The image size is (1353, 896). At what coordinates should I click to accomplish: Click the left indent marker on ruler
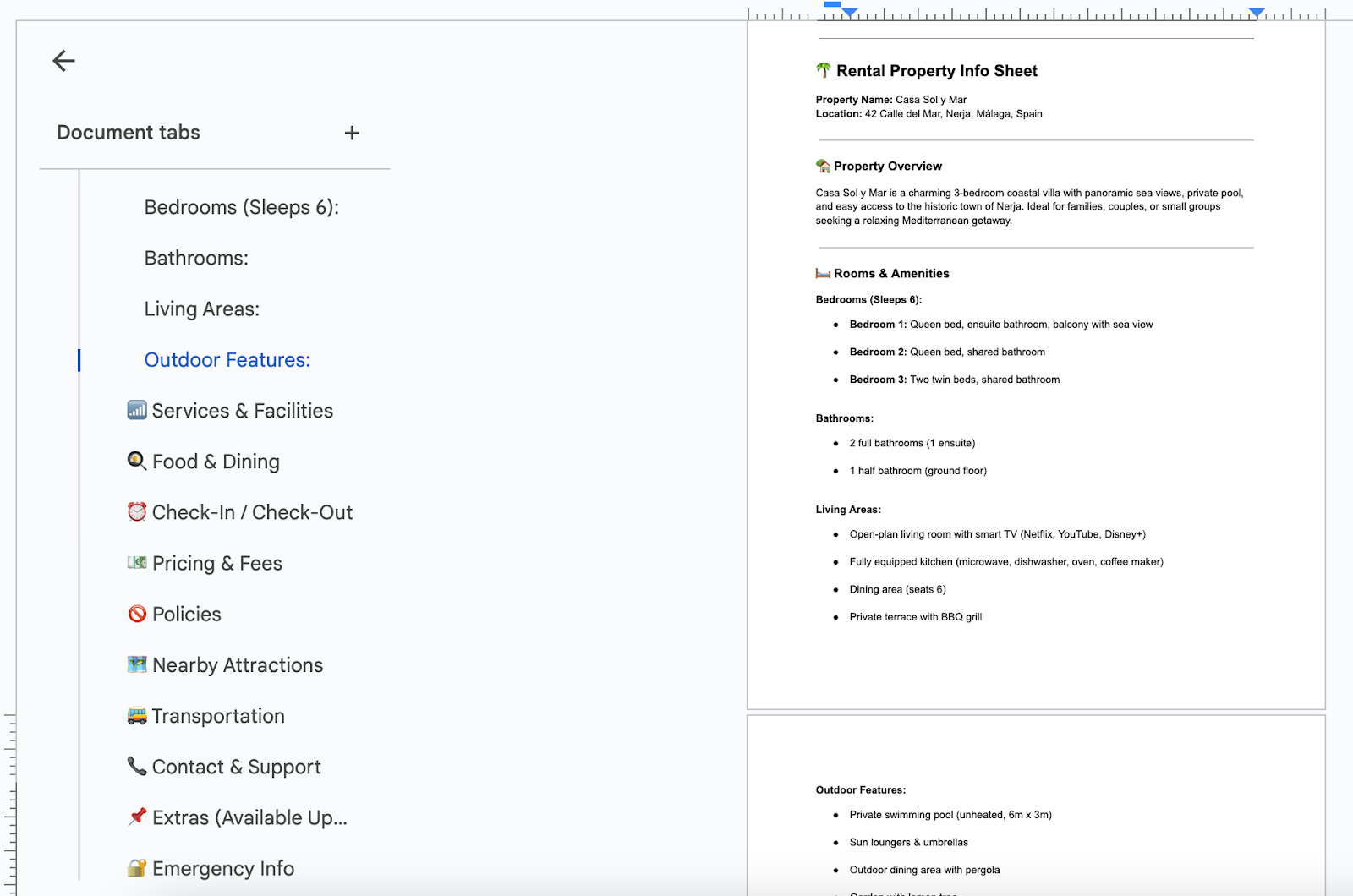(850, 13)
